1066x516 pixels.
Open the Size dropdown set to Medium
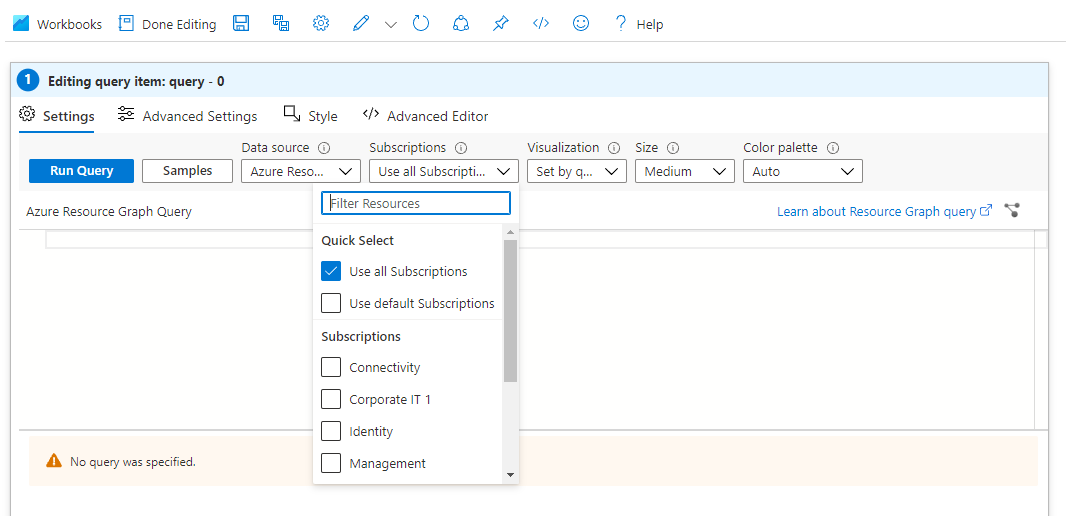coord(685,171)
